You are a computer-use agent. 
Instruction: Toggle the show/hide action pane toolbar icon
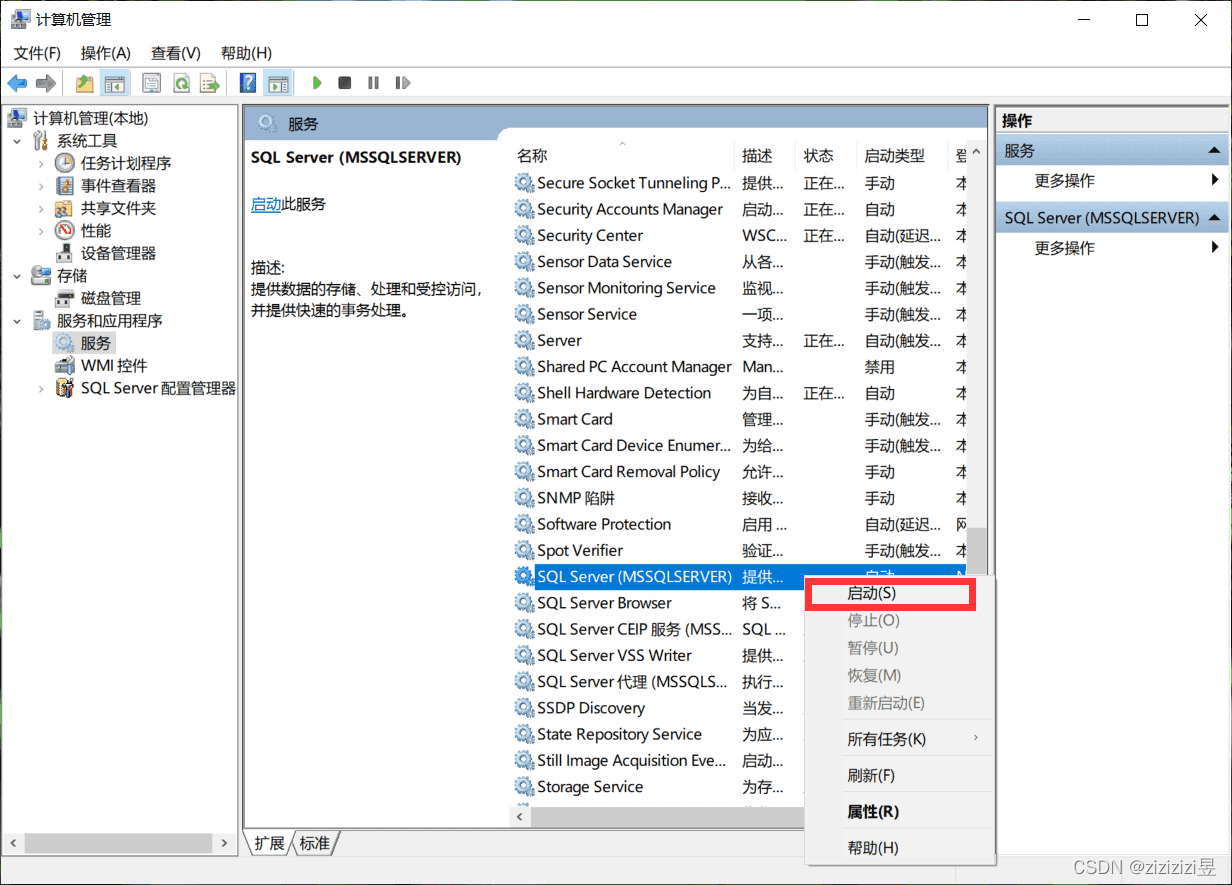278,83
